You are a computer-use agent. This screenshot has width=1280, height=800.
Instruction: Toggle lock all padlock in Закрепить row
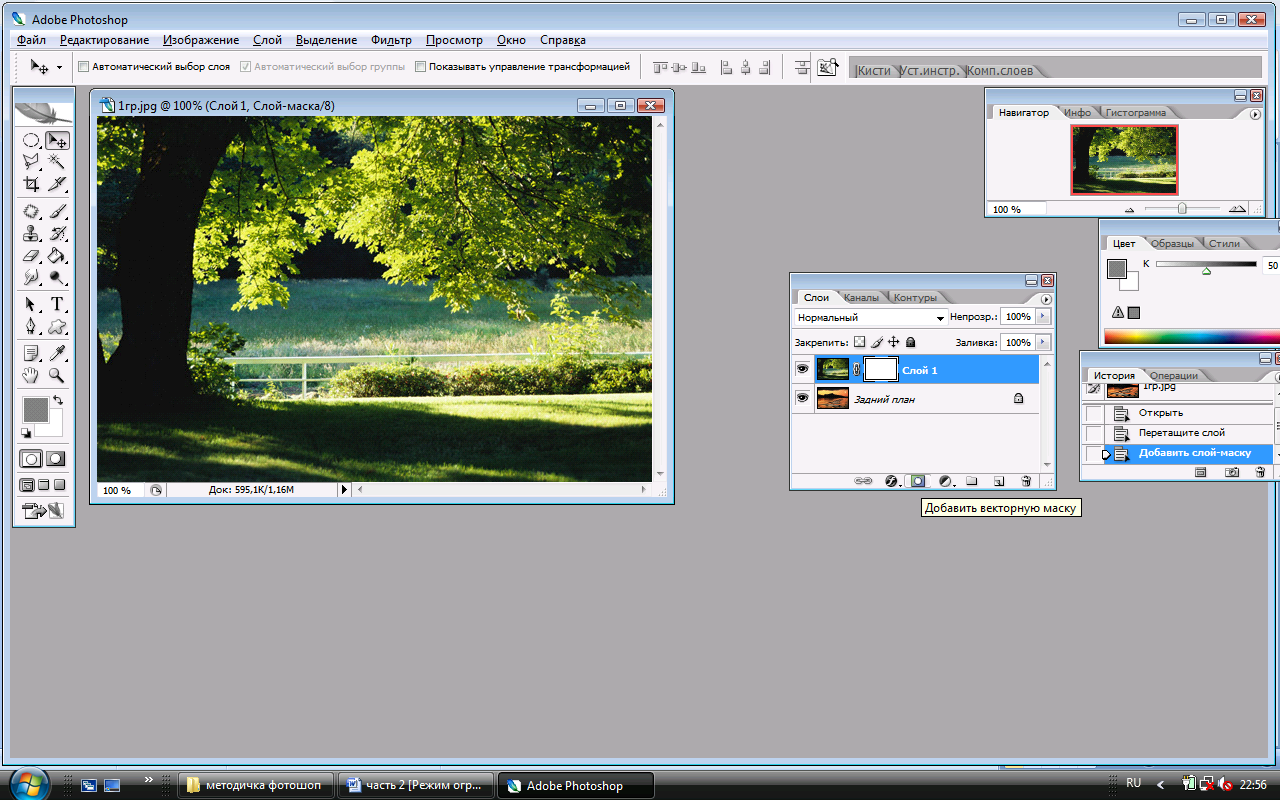tap(910, 342)
